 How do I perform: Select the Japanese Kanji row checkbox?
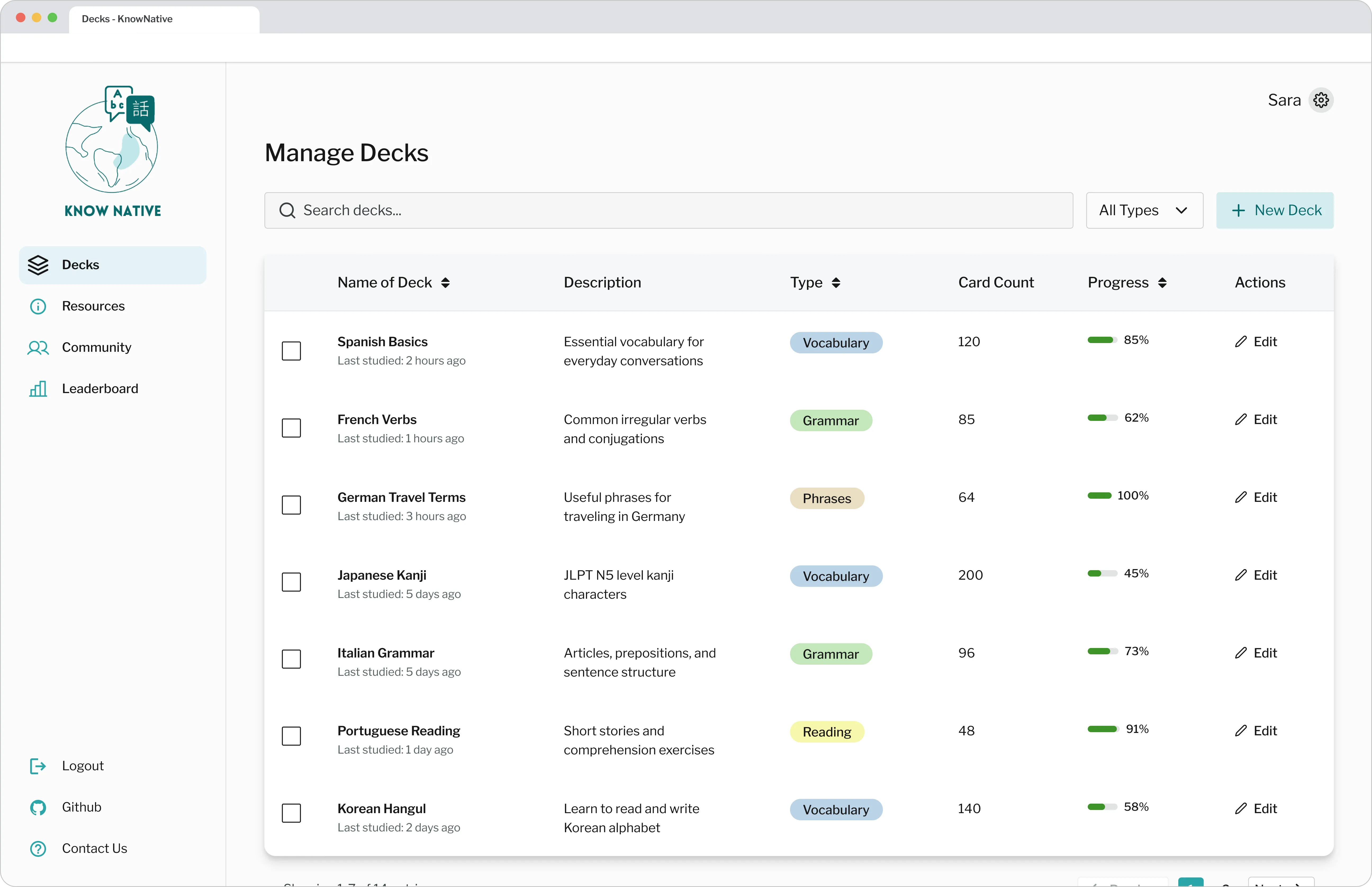(x=291, y=582)
